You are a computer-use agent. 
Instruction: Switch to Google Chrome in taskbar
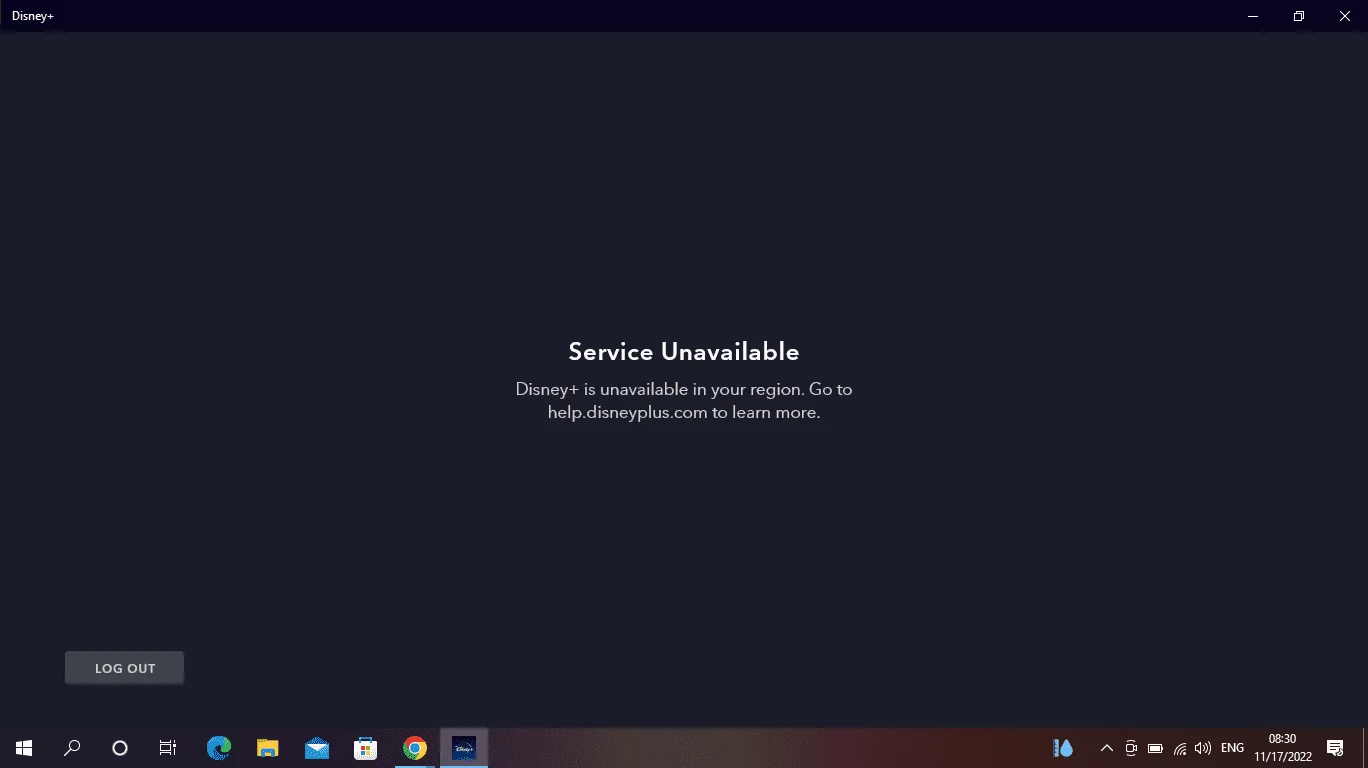point(415,748)
